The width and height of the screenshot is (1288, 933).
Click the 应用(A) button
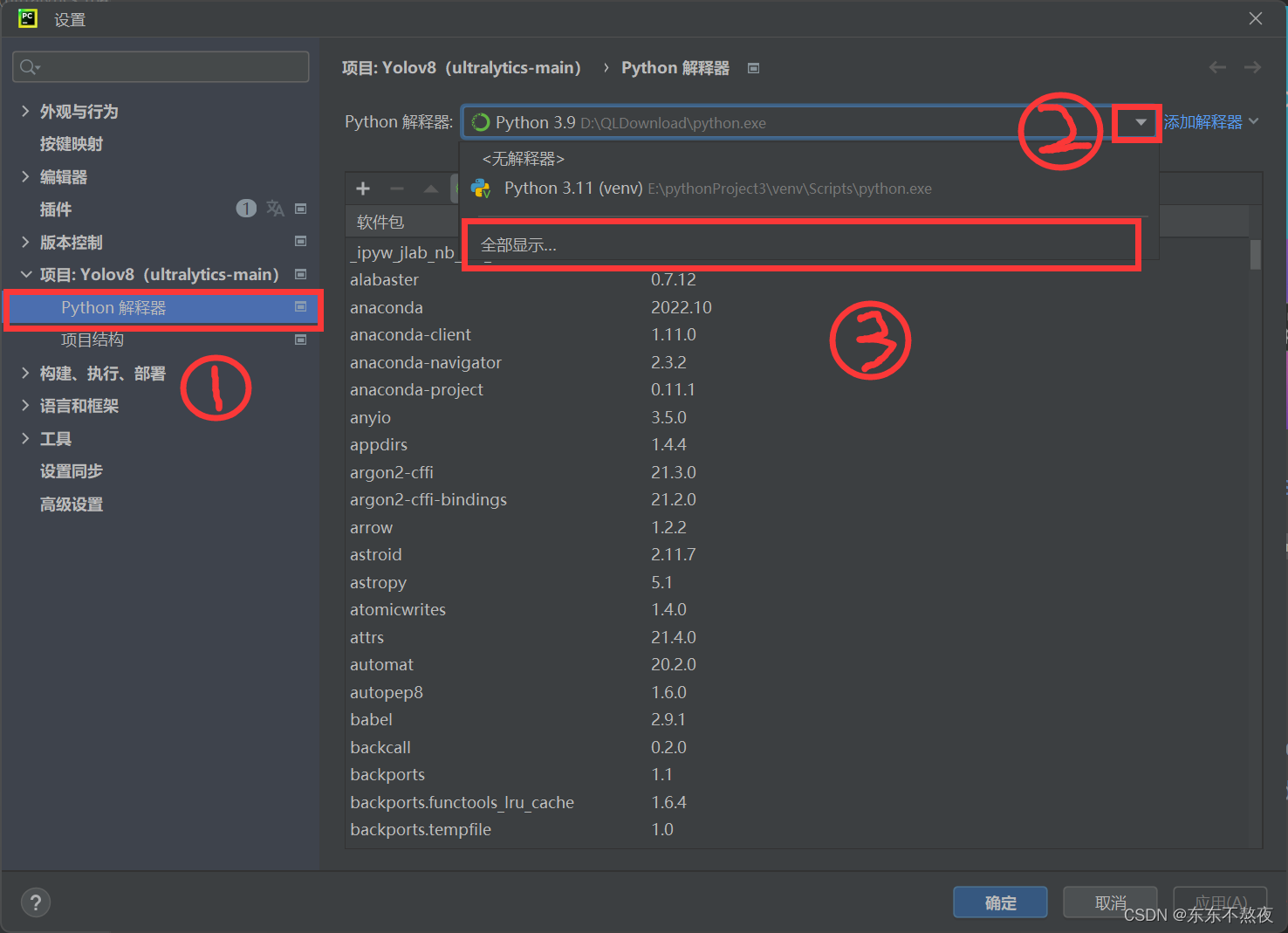(1220, 902)
